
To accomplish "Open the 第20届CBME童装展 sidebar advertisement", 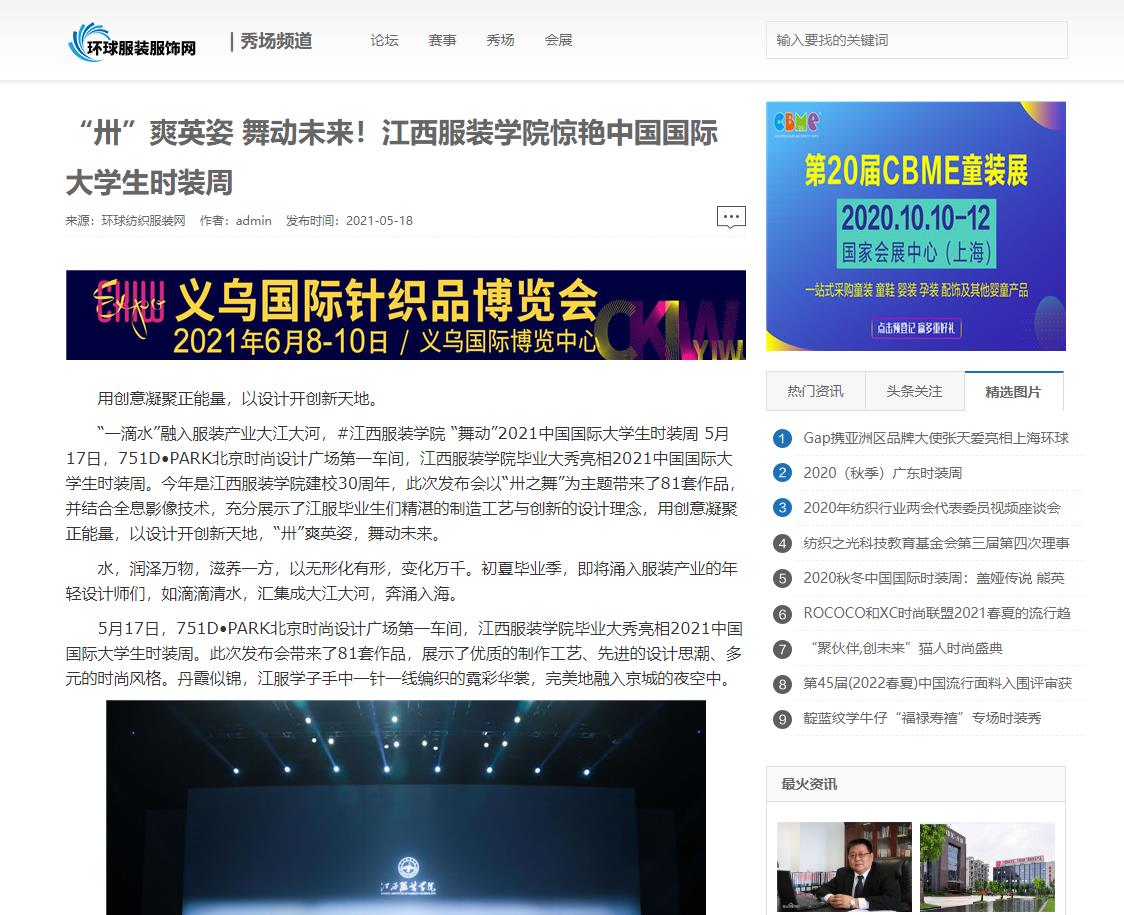I will tap(915, 226).
